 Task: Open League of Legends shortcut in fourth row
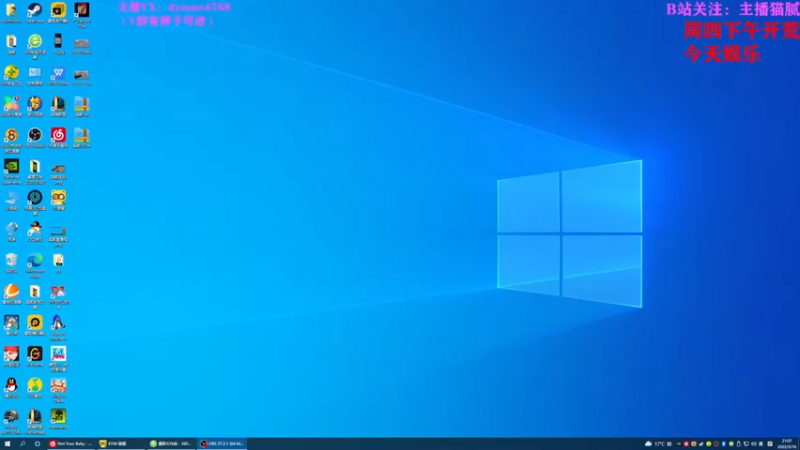tap(58, 106)
